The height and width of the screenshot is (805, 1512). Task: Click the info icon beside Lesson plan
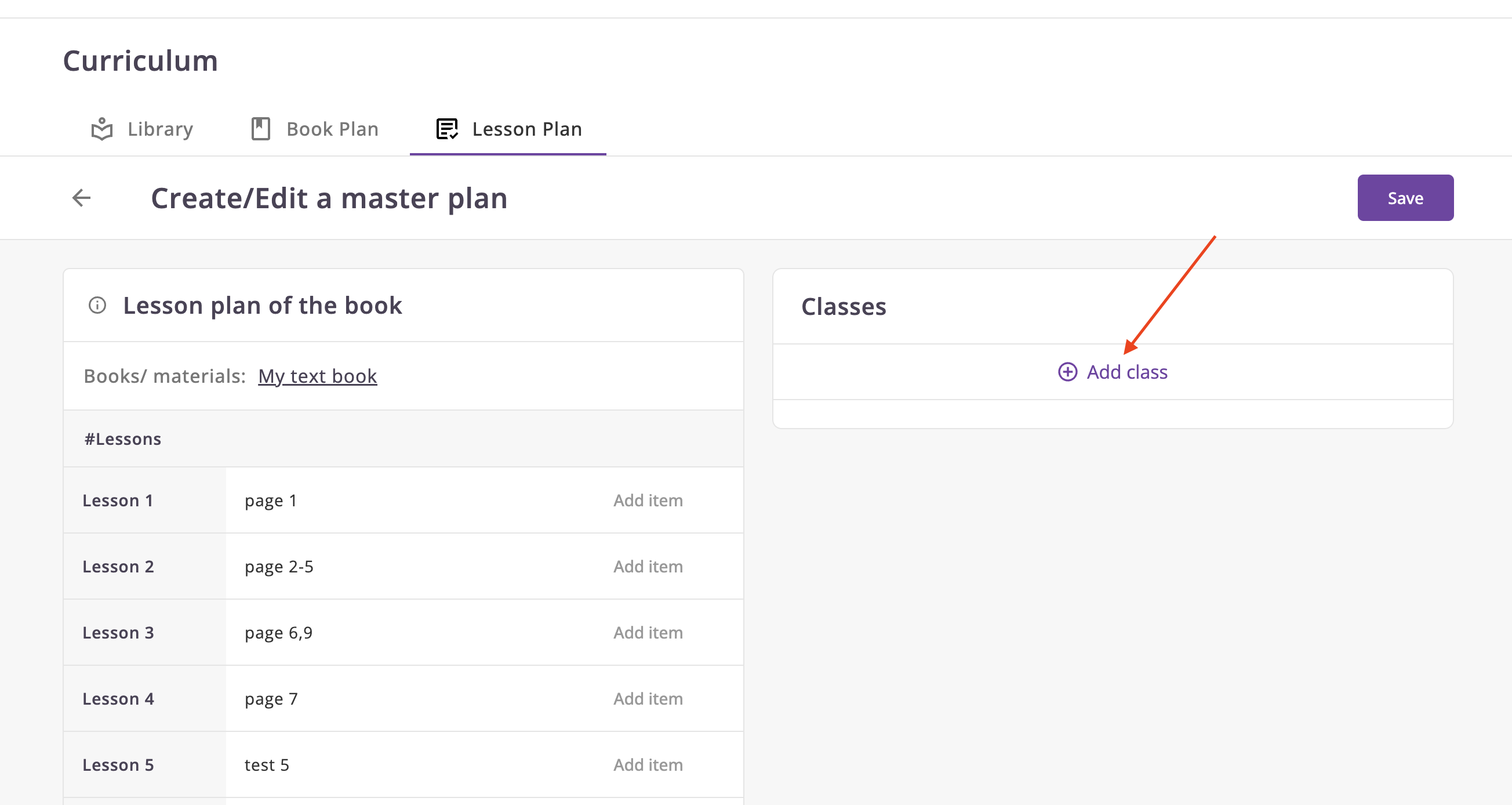pos(97,305)
